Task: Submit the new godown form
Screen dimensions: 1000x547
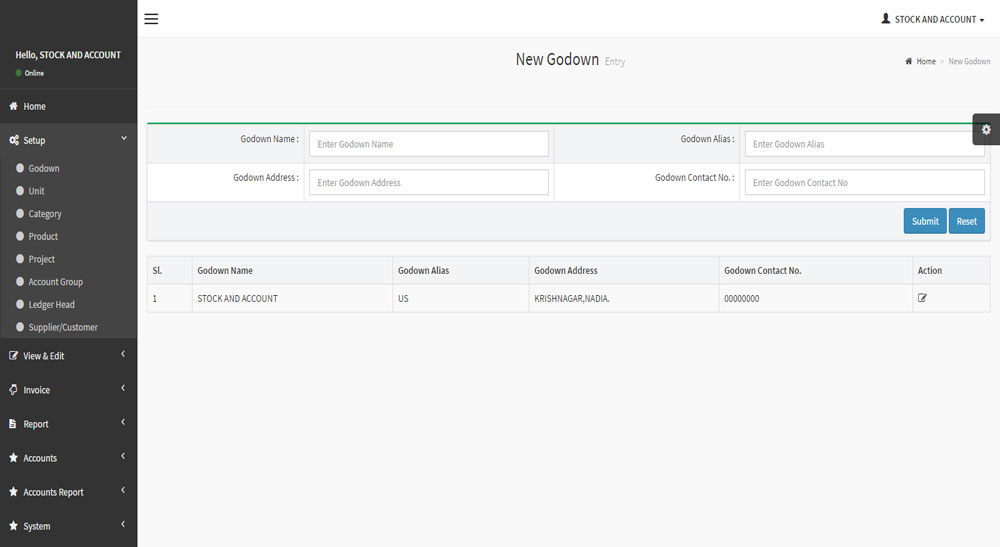Action: [925, 221]
